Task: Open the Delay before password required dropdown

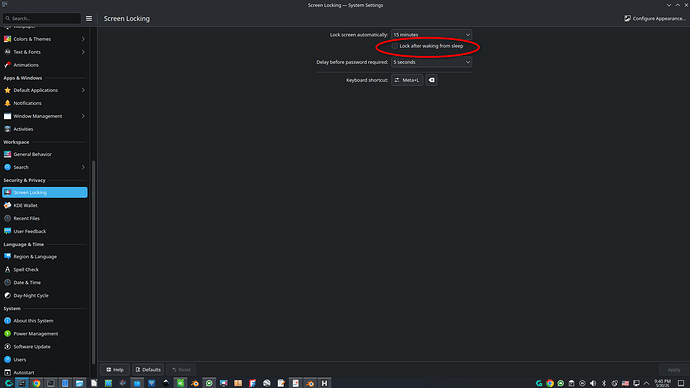Action: pyautogui.click(x=431, y=62)
